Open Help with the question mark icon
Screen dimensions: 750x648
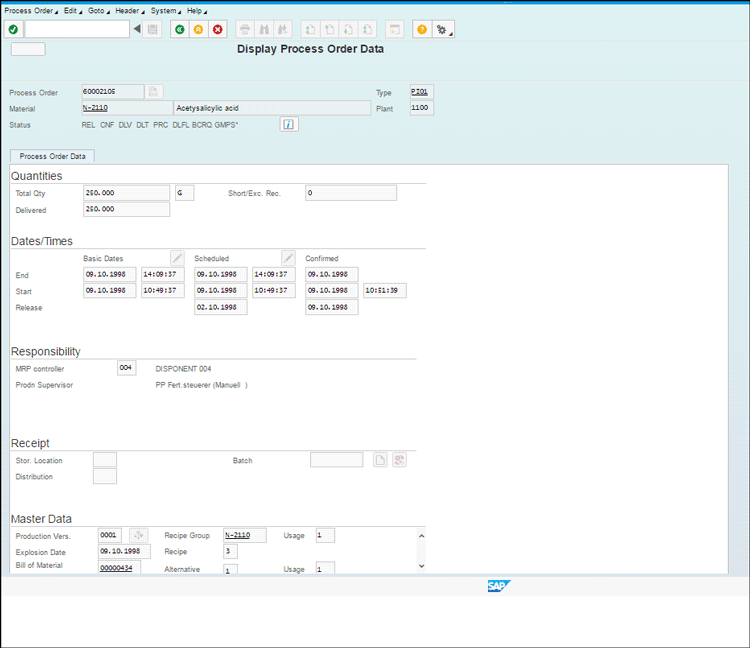421,30
